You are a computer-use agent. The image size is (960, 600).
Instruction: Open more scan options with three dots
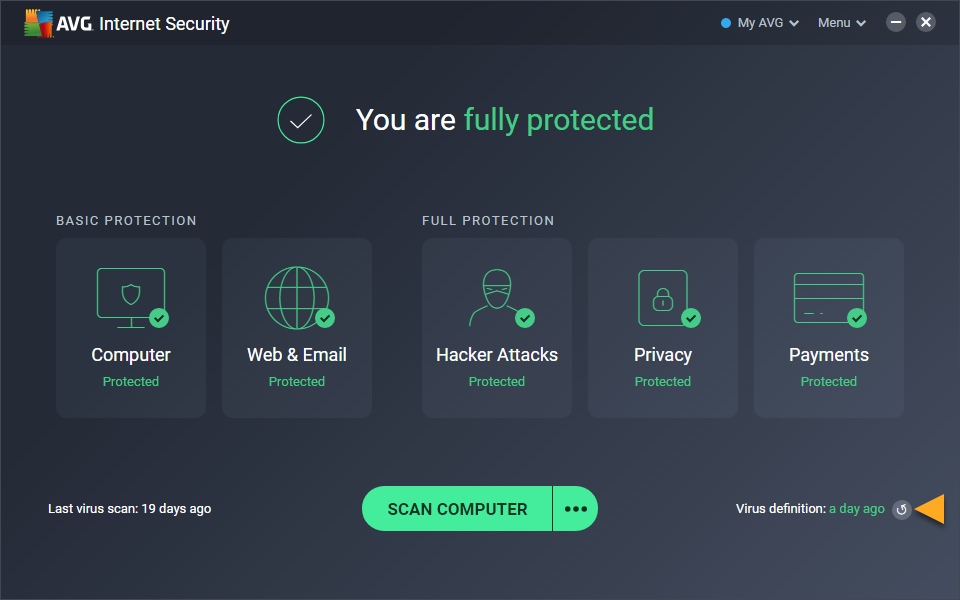click(x=575, y=509)
